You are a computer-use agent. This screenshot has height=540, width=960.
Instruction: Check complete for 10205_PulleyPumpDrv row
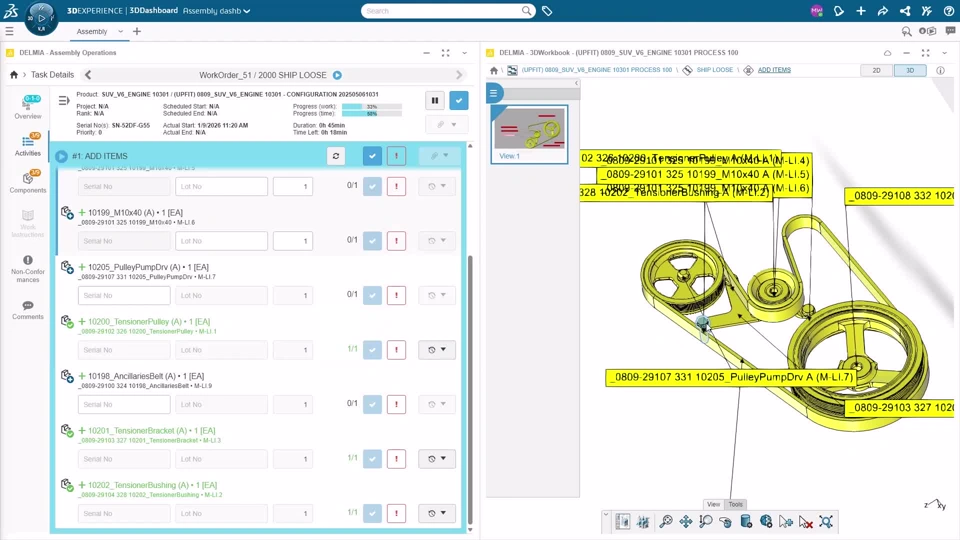click(372, 295)
